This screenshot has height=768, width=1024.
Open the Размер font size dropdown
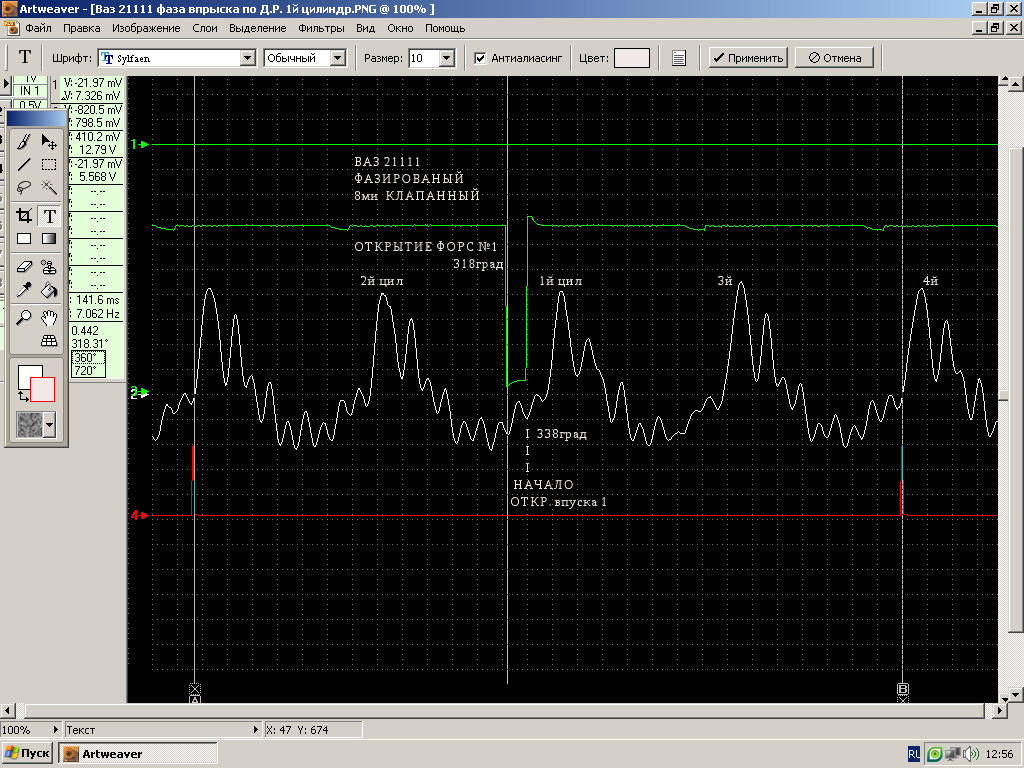click(x=446, y=58)
